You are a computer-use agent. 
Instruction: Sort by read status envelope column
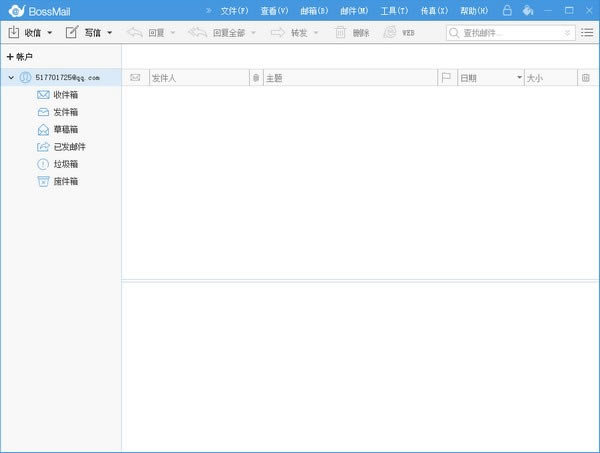[135, 78]
